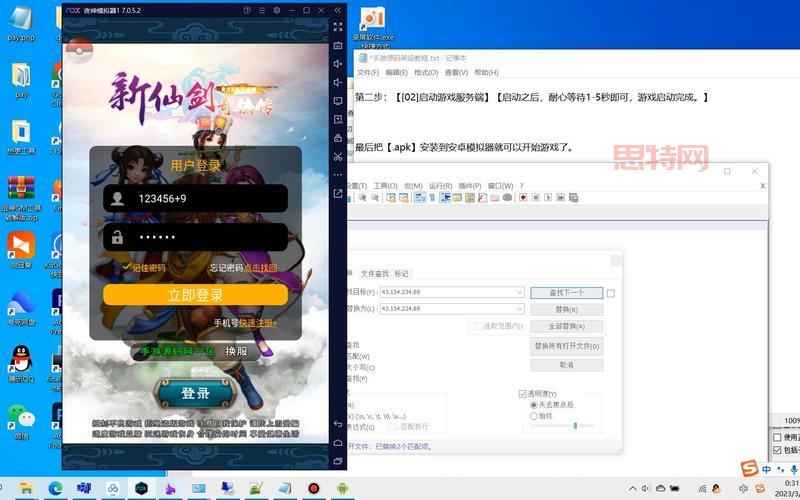The image size is (800, 500).
Task: Adjust the transparency slider handle
Action: click(x=575, y=425)
